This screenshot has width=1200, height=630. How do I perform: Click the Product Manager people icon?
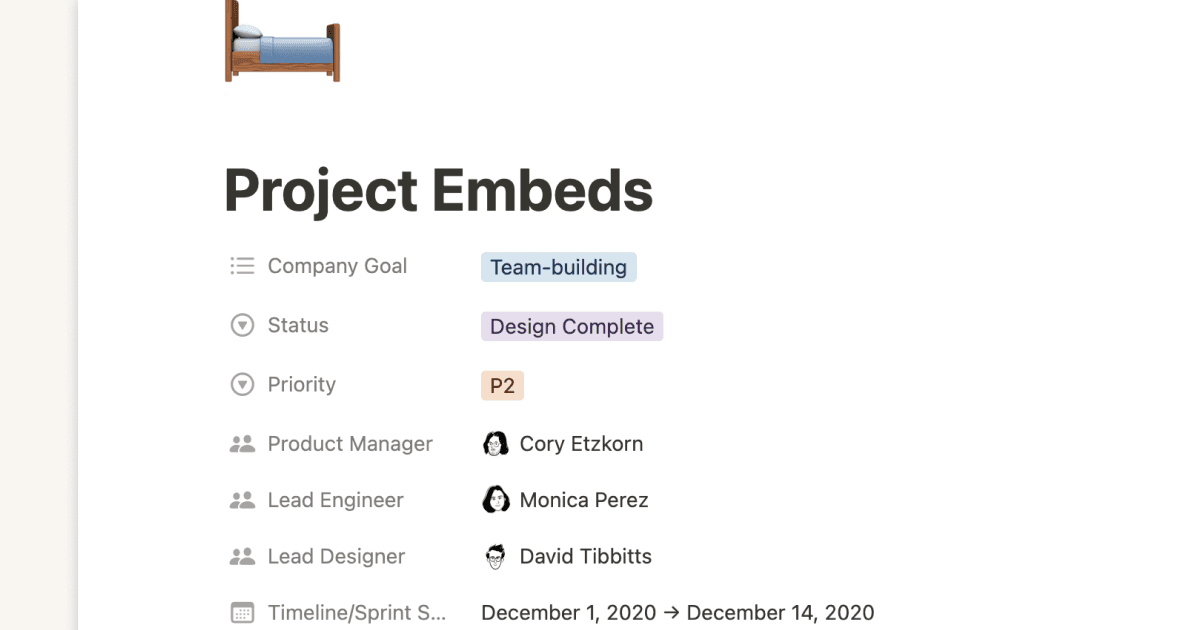click(x=242, y=443)
